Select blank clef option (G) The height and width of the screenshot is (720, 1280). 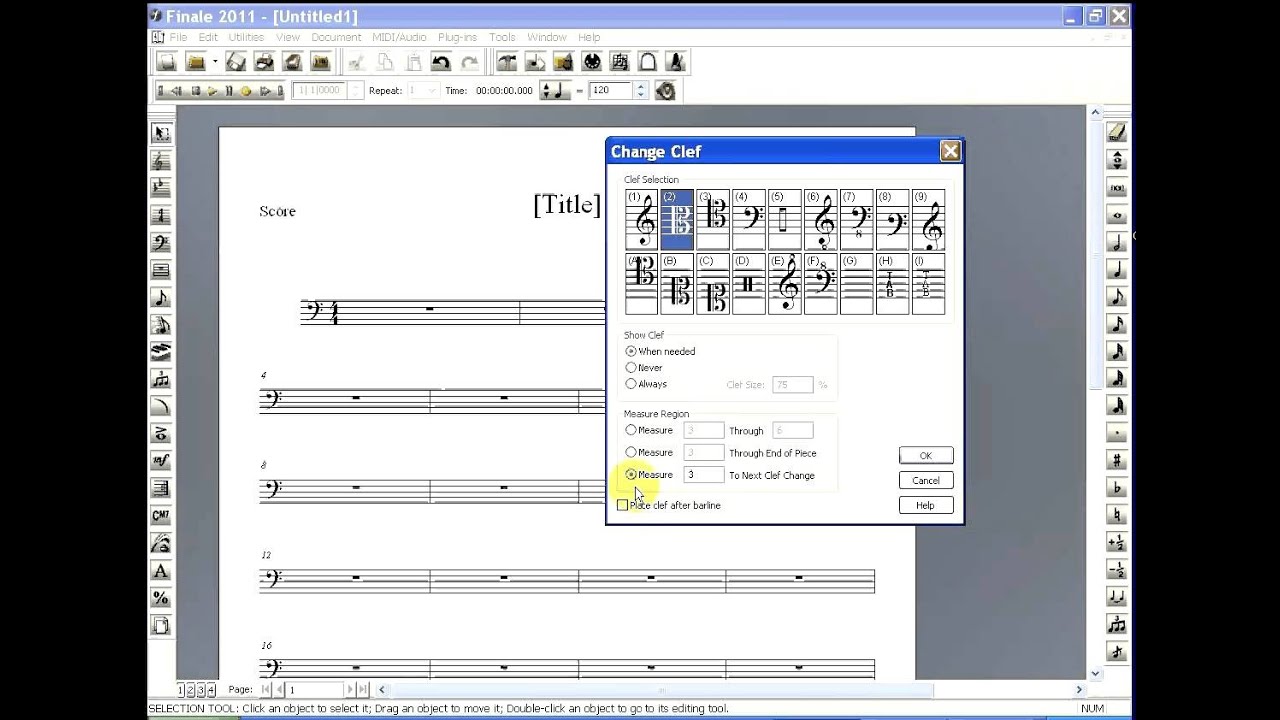(x=857, y=284)
